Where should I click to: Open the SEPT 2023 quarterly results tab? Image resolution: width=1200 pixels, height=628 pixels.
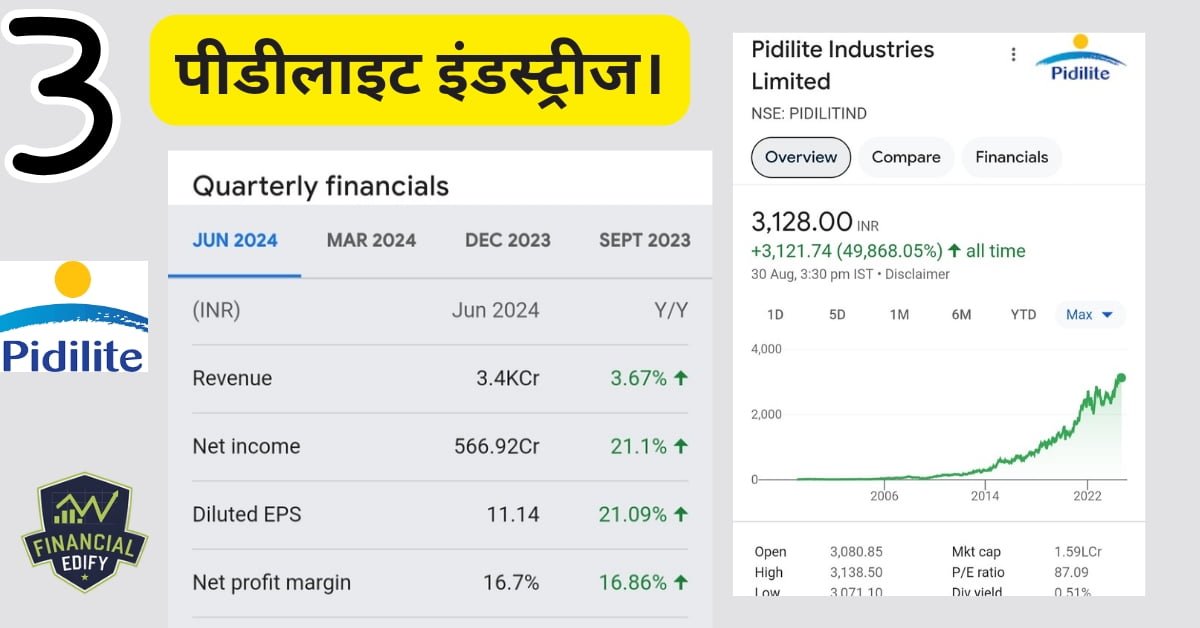[644, 240]
